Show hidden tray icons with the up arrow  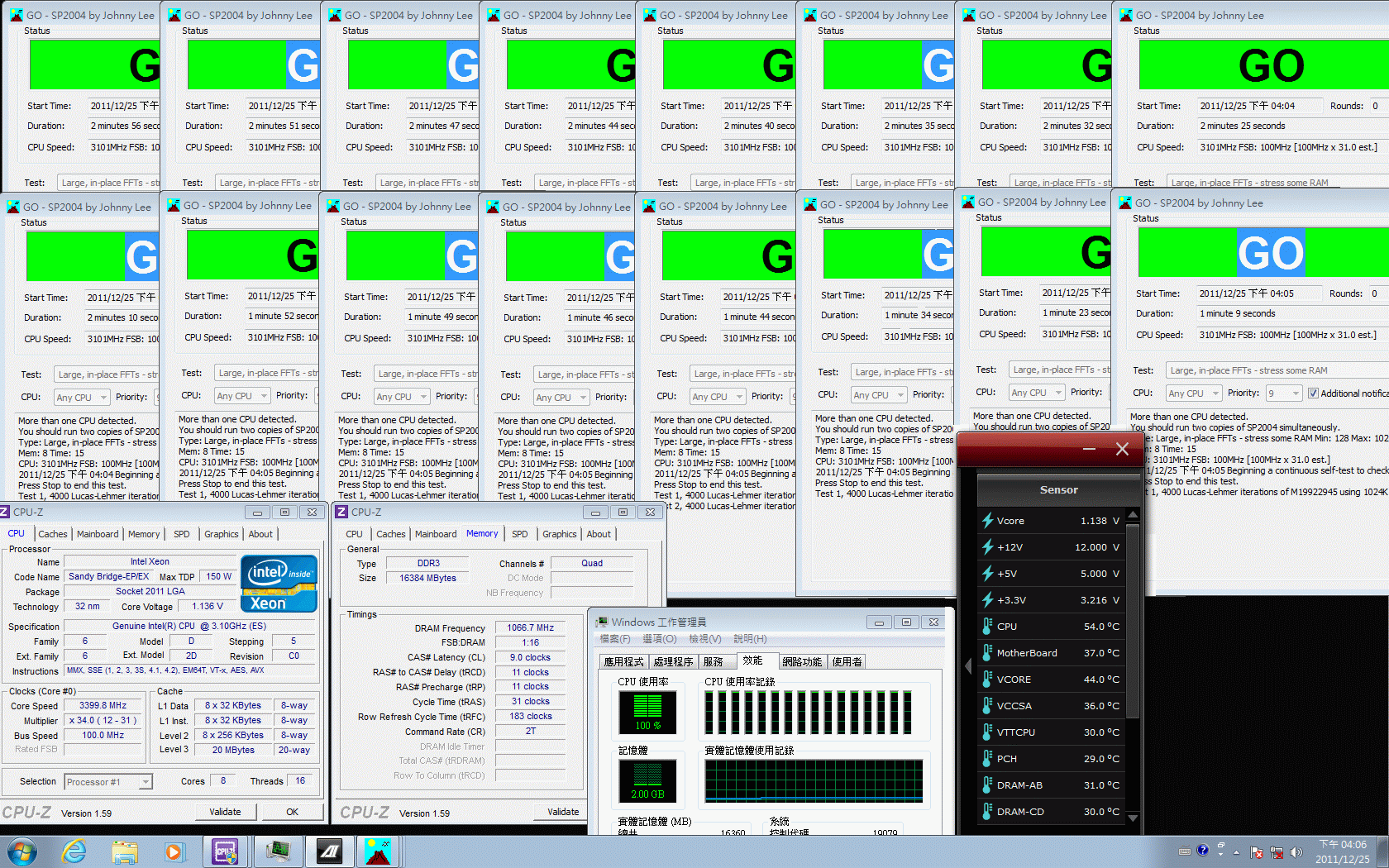(x=1237, y=851)
